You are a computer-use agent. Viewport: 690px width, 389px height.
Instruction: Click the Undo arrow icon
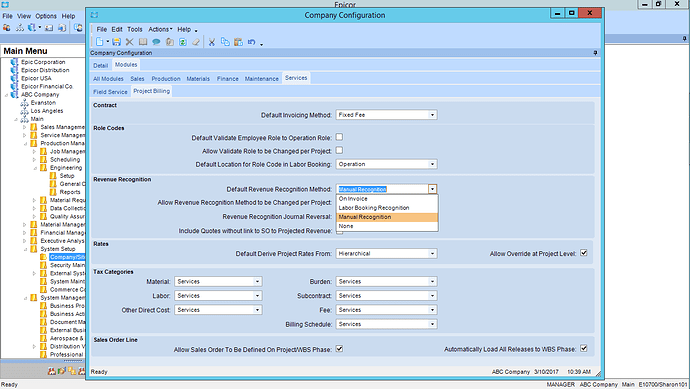point(251,42)
